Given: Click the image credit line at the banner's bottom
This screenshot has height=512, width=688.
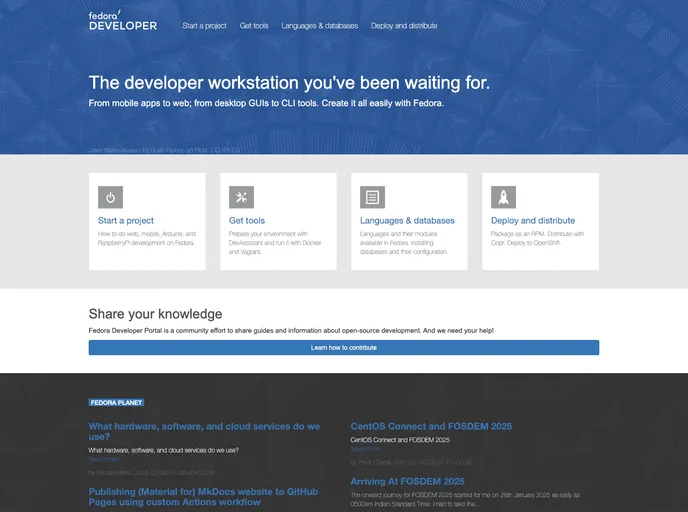Looking at the screenshot, I should click(164, 150).
